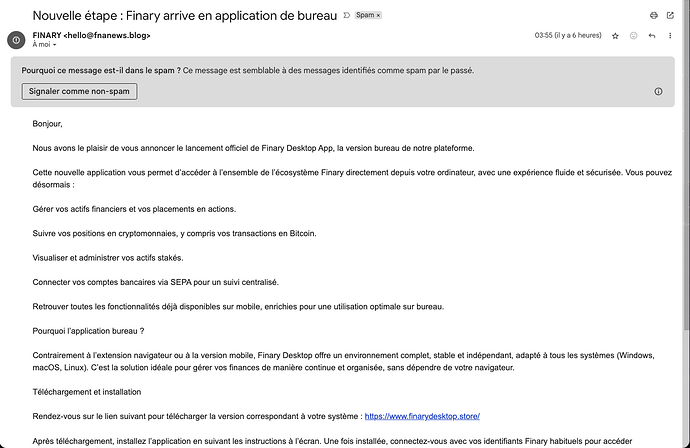Open the email in a new window

pyautogui.click(x=670, y=15)
